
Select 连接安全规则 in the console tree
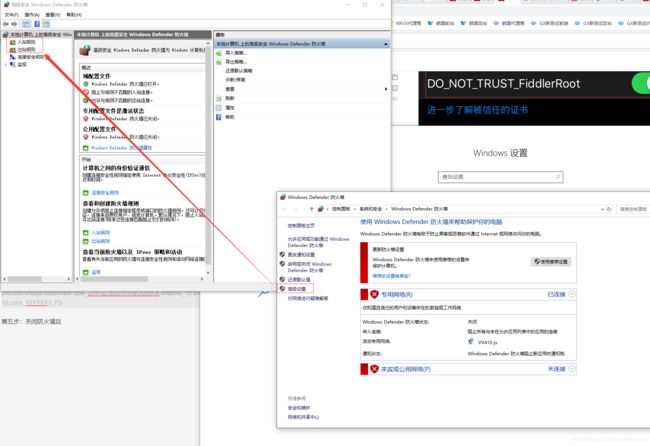pos(30,57)
